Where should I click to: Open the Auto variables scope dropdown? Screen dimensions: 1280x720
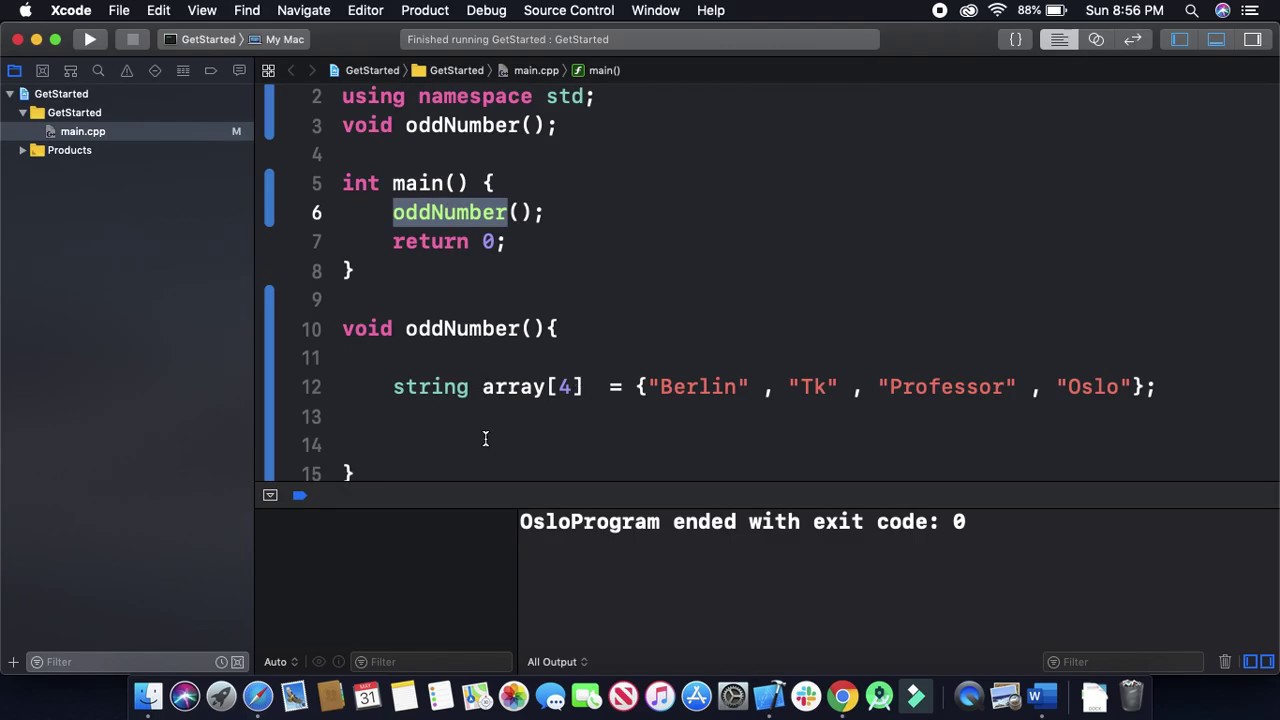coord(281,662)
